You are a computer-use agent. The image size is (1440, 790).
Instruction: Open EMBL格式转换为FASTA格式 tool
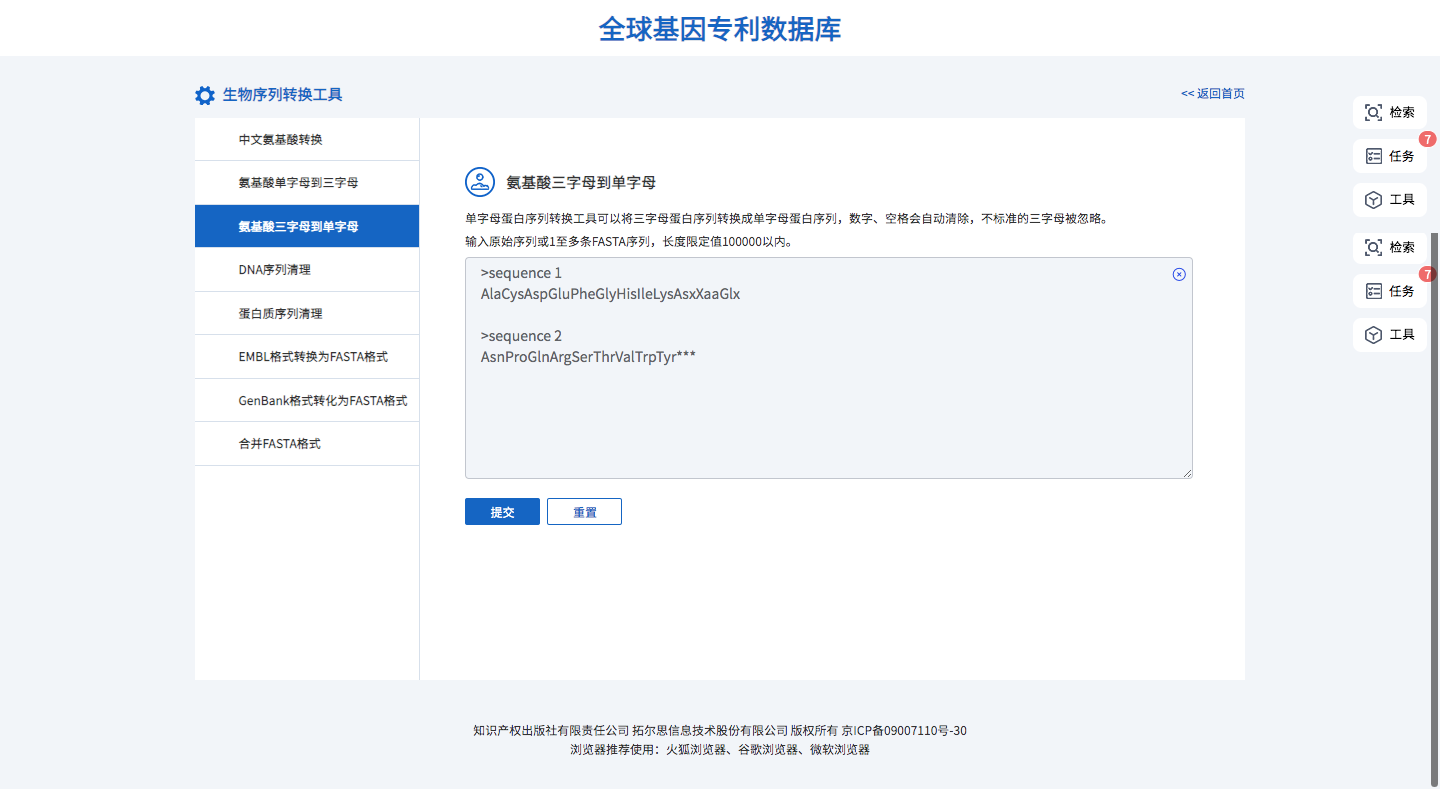[x=307, y=357]
